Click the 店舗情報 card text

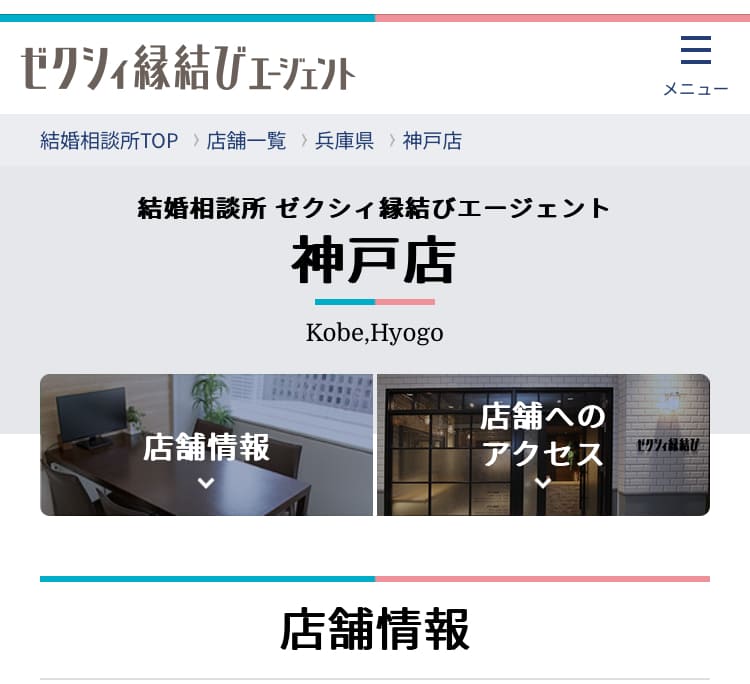(x=206, y=448)
